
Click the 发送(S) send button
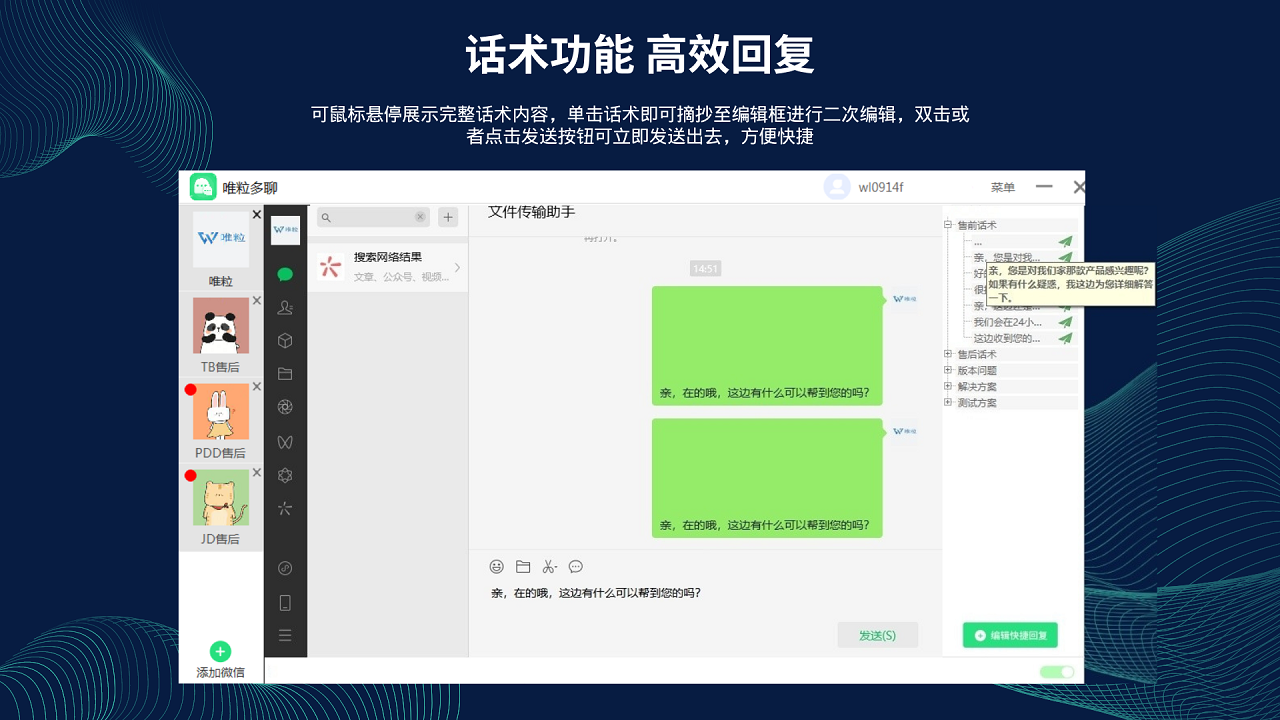(877, 635)
